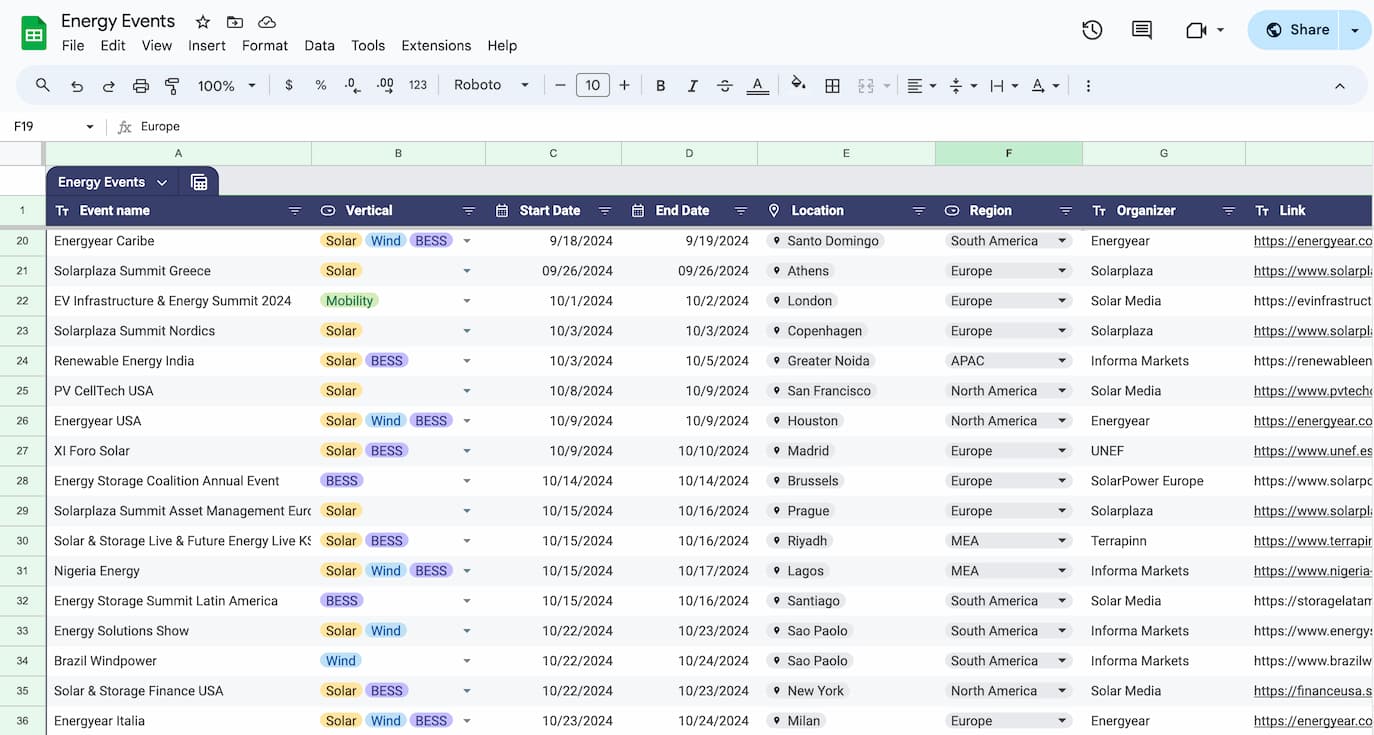Open Region dropdown for Energyear Caribe row
1374x735 pixels.
[x=1062, y=241]
